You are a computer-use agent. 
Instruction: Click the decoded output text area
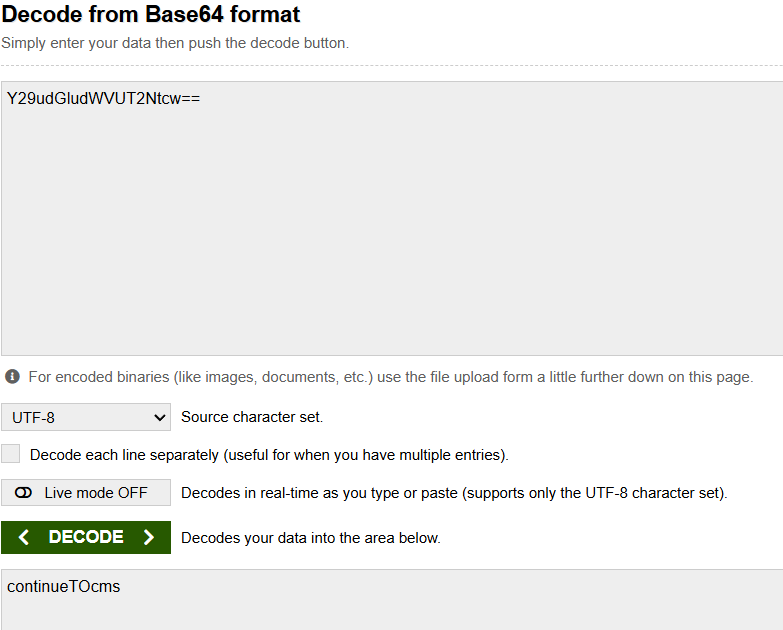pos(391,605)
